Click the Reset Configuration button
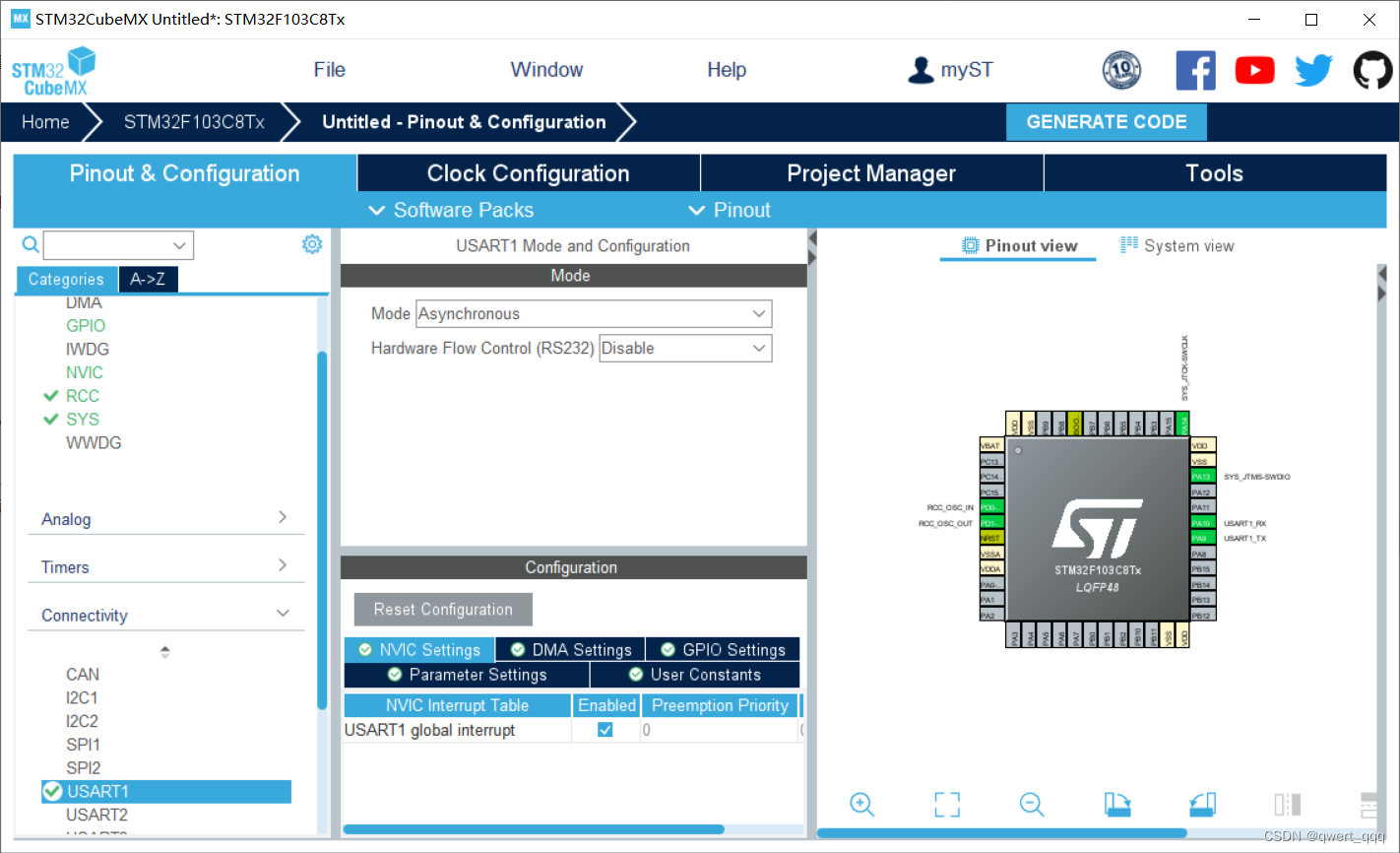The width and height of the screenshot is (1400, 853). pos(443,610)
